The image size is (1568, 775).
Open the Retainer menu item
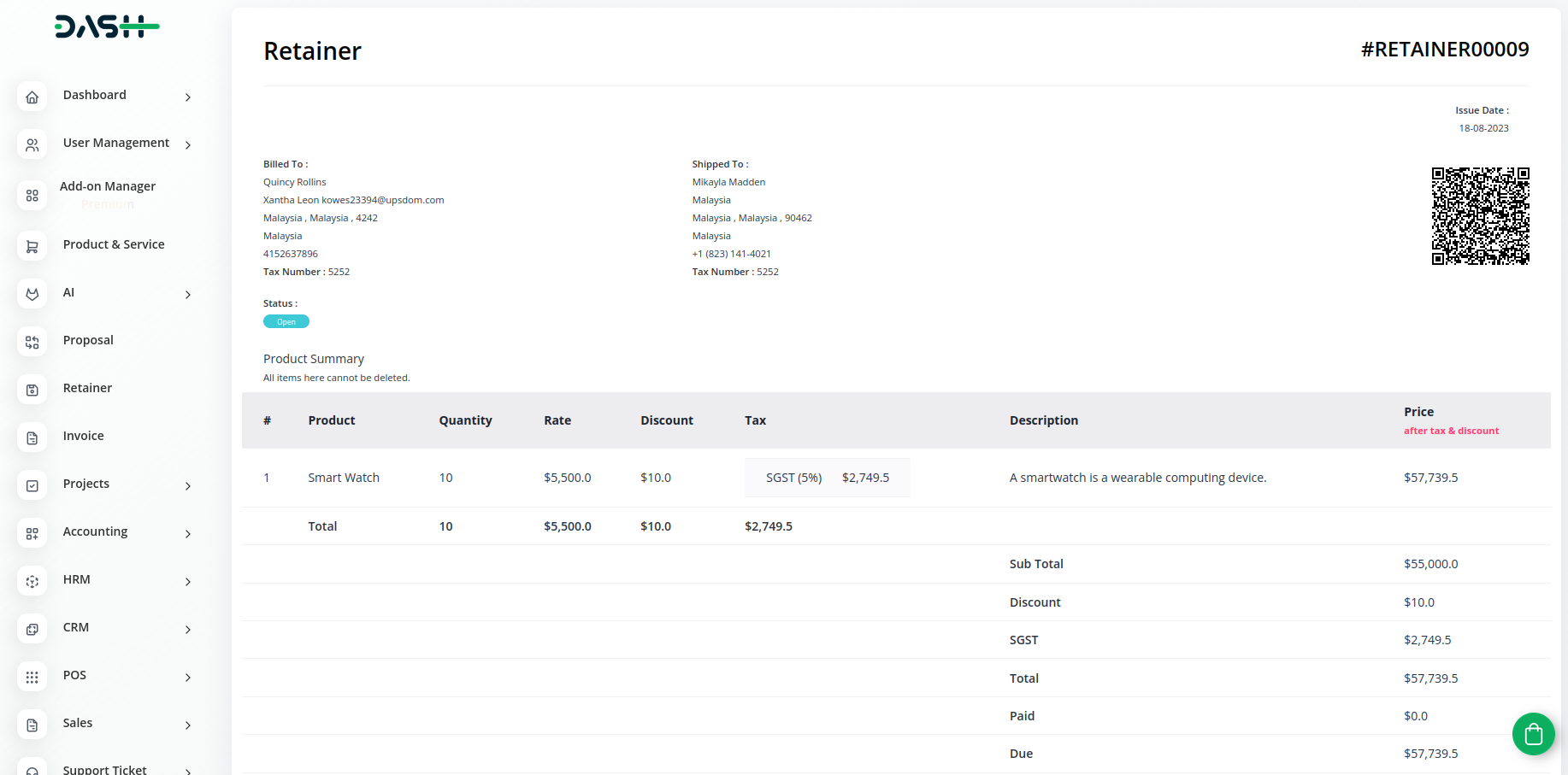(x=87, y=388)
